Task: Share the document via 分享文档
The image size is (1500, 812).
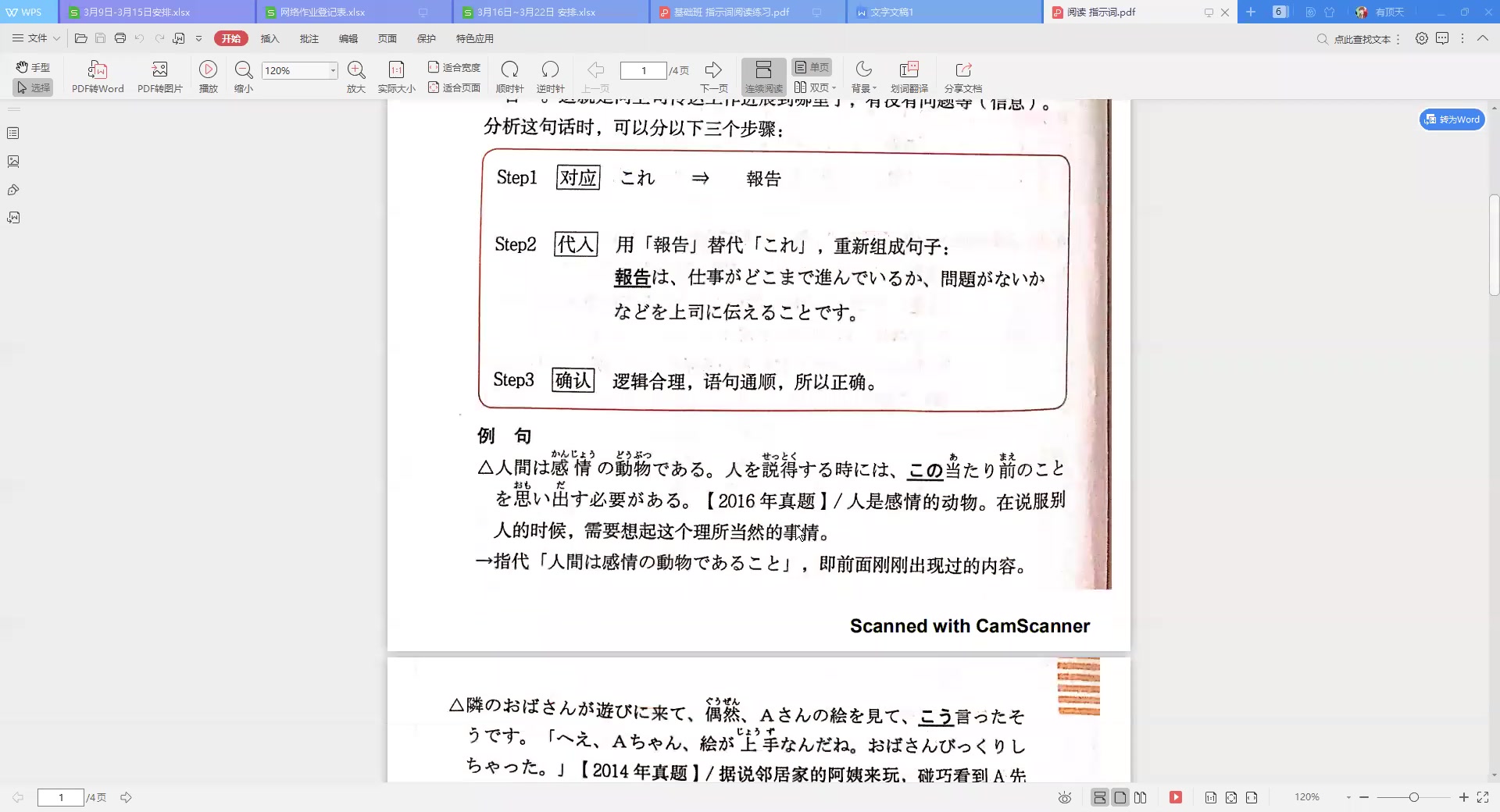Action: pyautogui.click(x=963, y=76)
